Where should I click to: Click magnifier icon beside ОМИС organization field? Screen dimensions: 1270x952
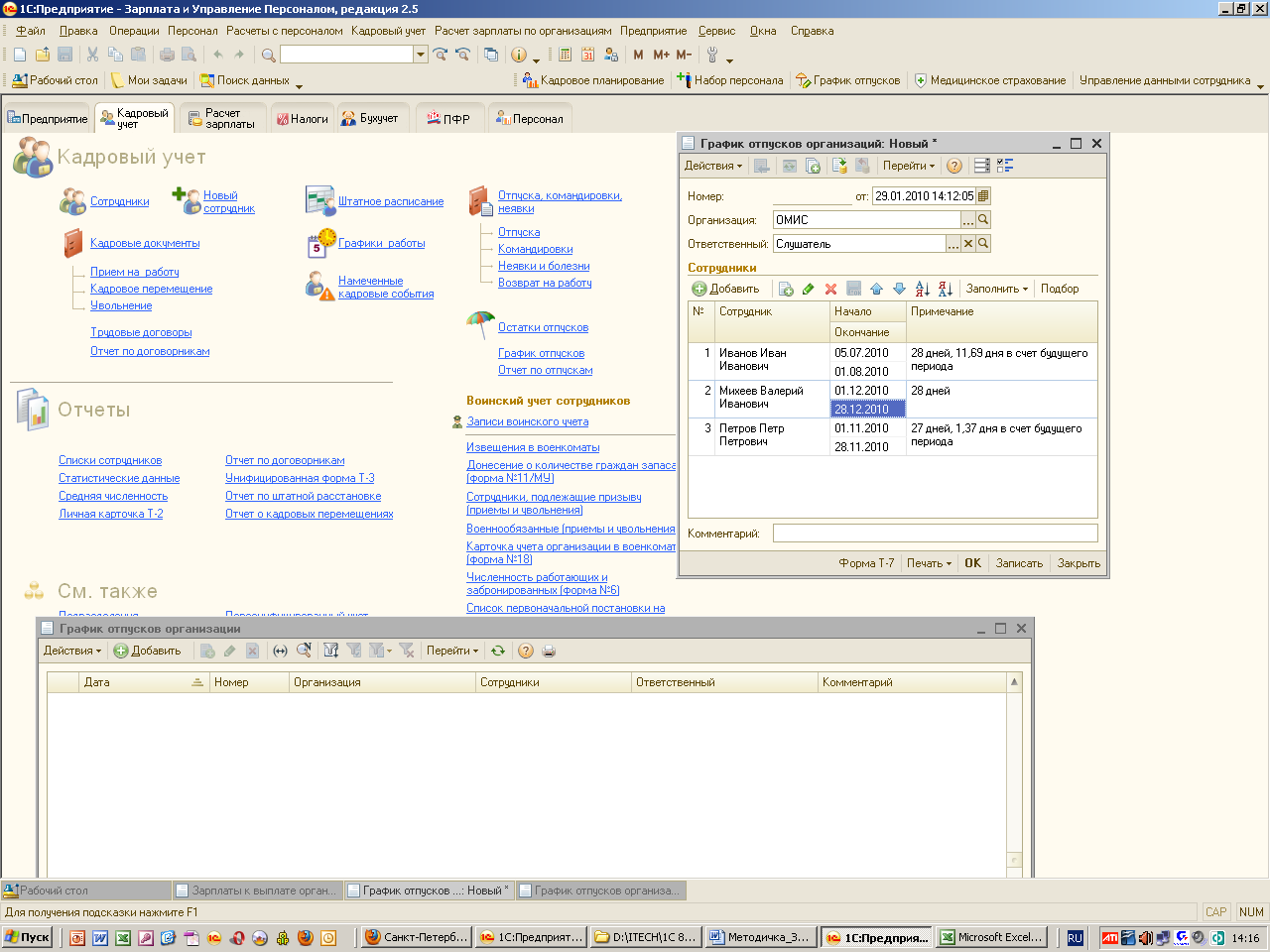(x=983, y=220)
